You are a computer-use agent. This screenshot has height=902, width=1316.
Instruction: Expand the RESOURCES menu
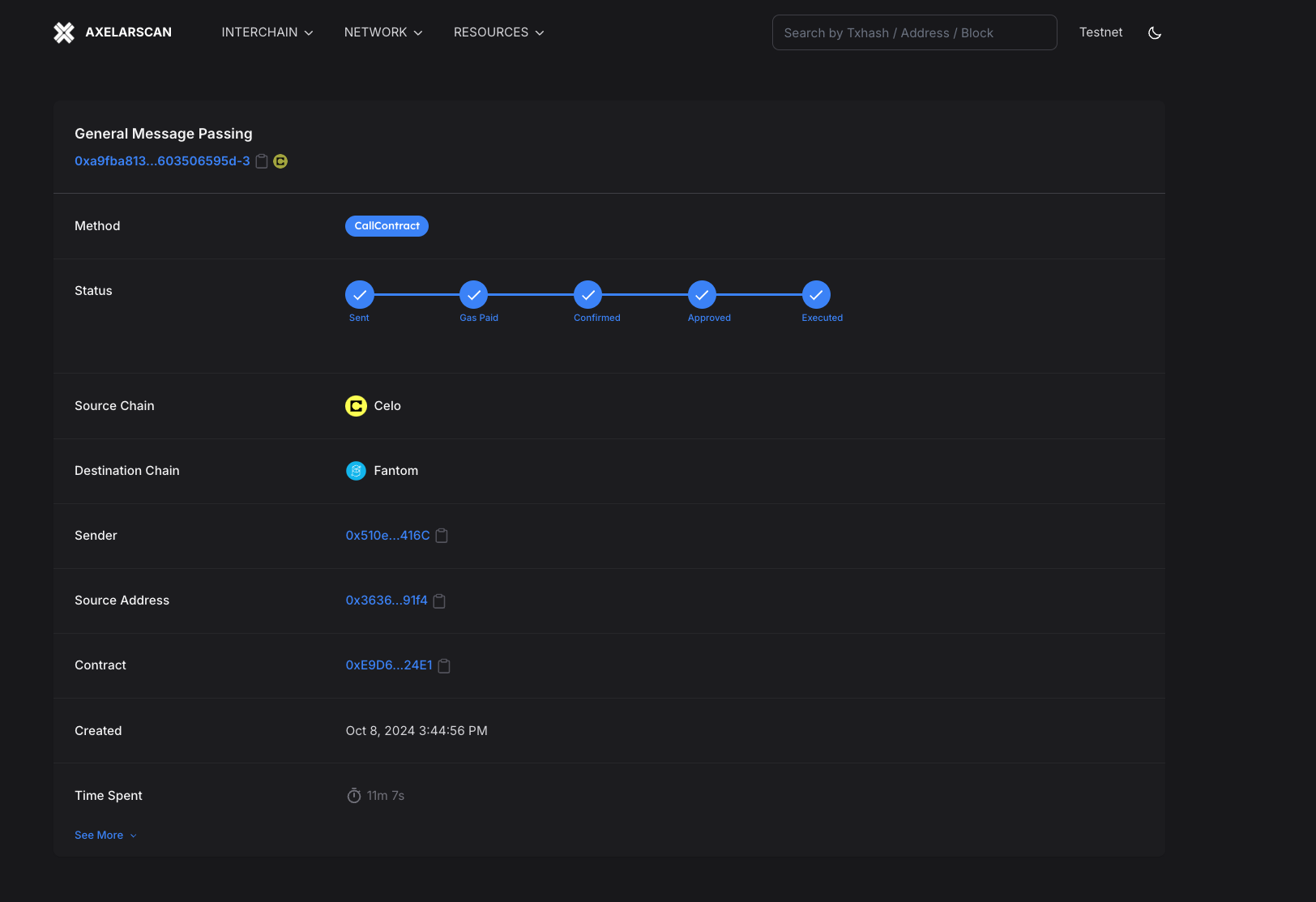coord(499,32)
